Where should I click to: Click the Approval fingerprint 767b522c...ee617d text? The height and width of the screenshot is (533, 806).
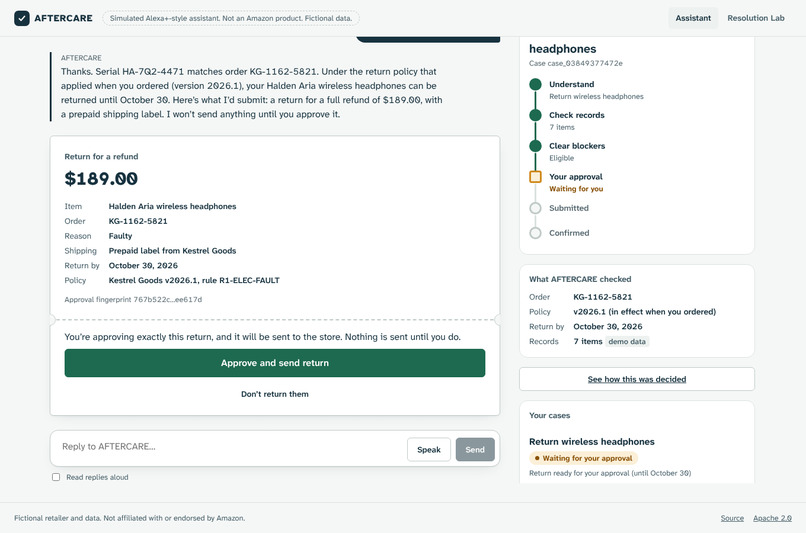133,300
